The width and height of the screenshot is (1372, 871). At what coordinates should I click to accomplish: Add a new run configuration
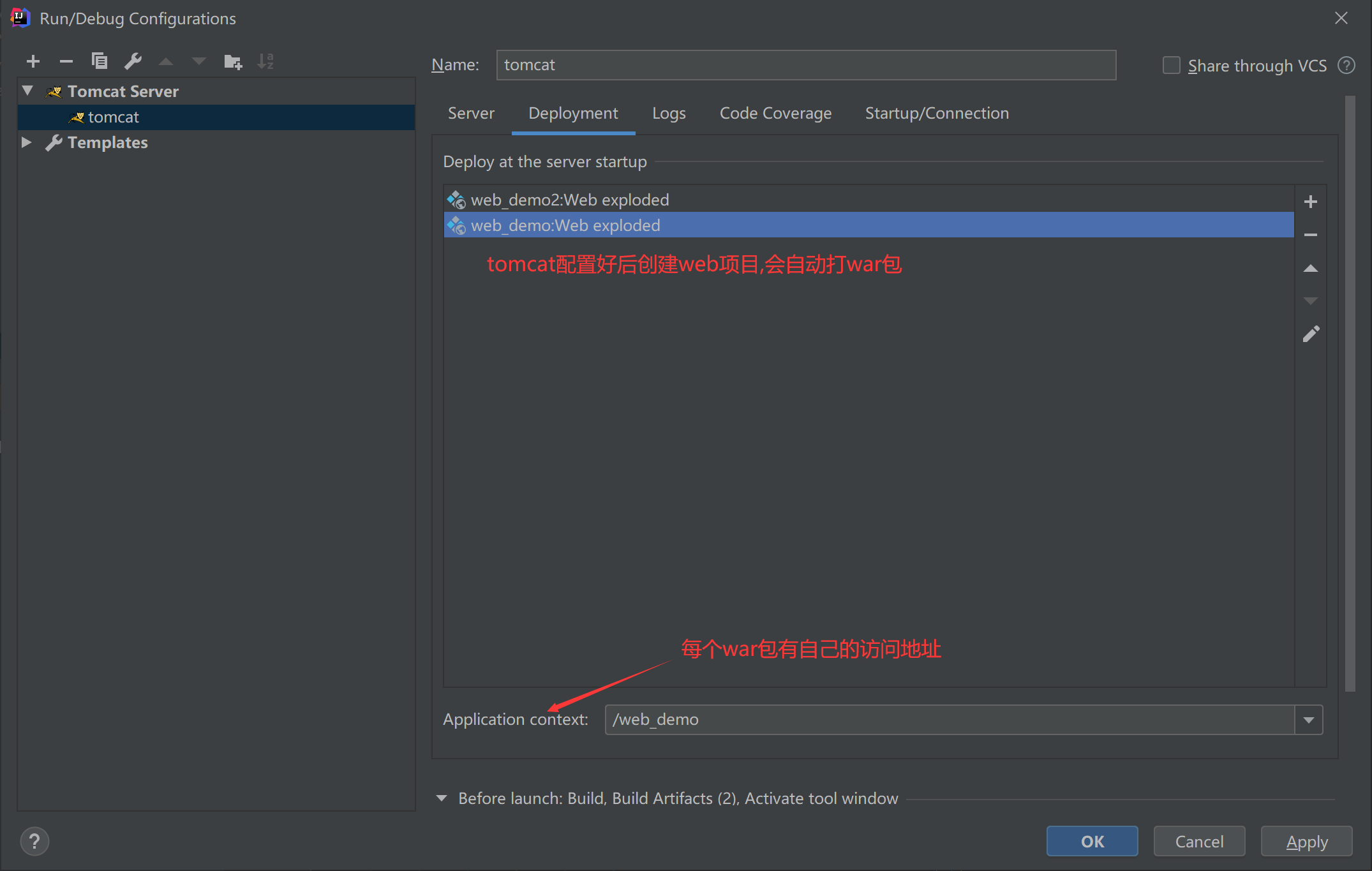pos(33,61)
